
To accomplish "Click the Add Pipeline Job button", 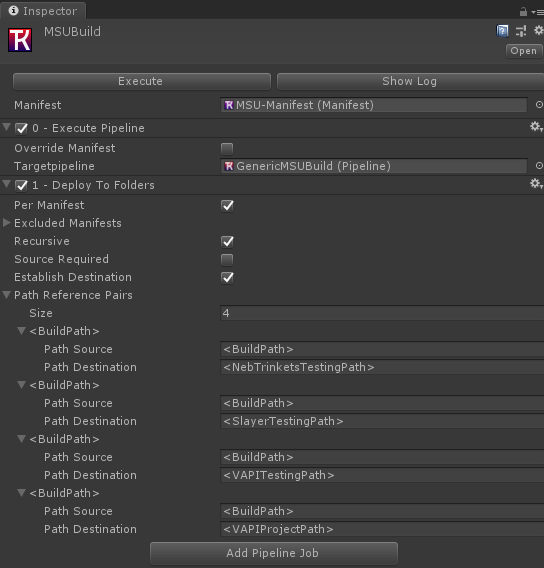I will 274,553.
